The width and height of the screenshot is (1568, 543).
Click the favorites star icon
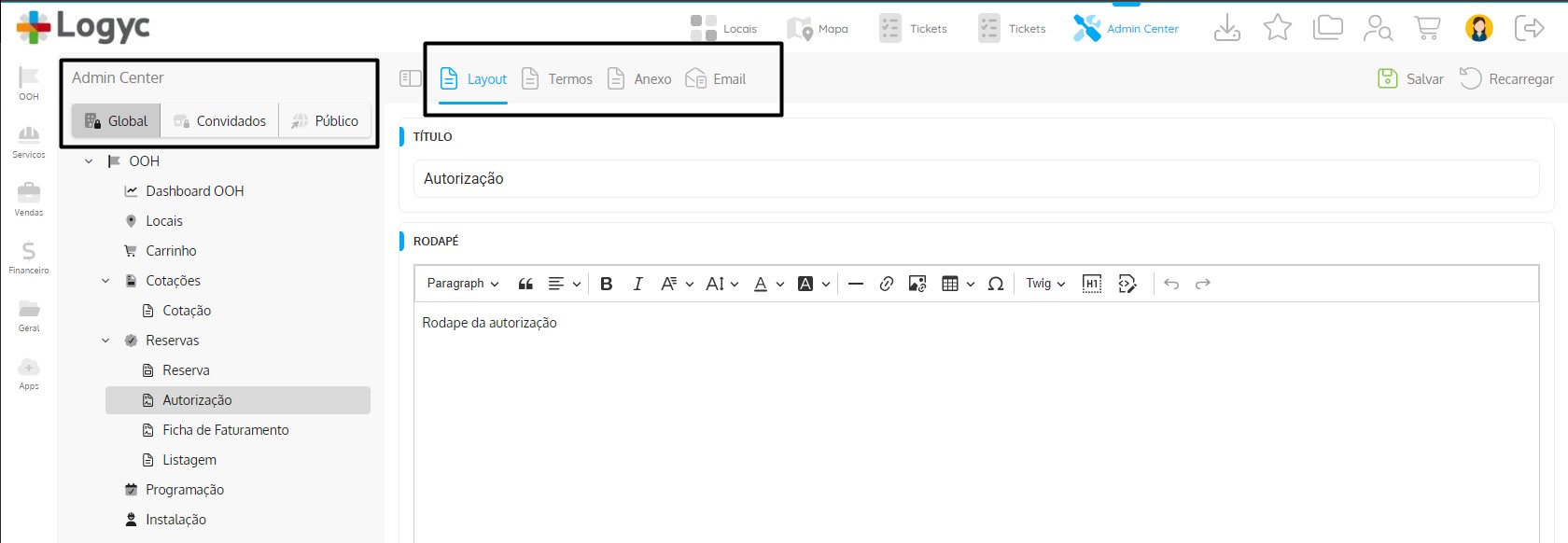[1277, 28]
